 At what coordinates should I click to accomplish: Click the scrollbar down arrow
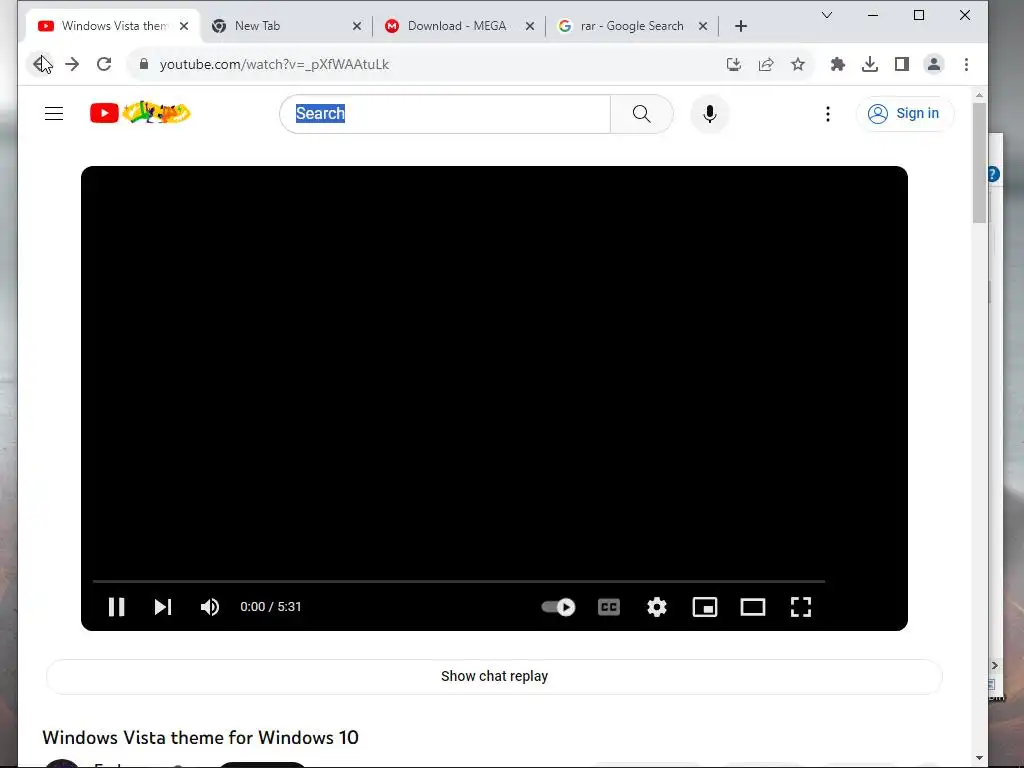click(x=980, y=758)
